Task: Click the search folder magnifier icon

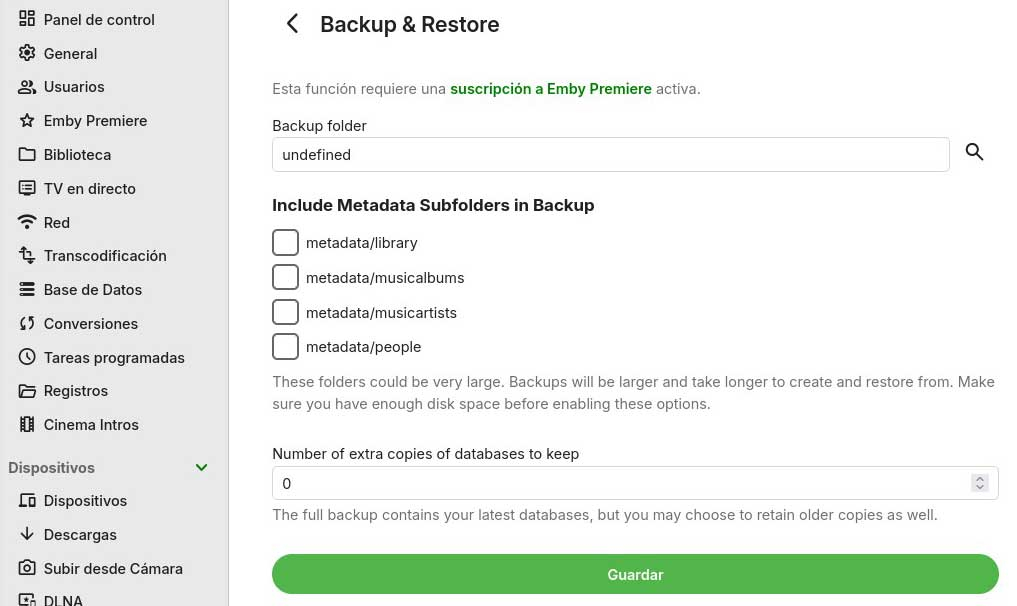Action: (x=974, y=152)
